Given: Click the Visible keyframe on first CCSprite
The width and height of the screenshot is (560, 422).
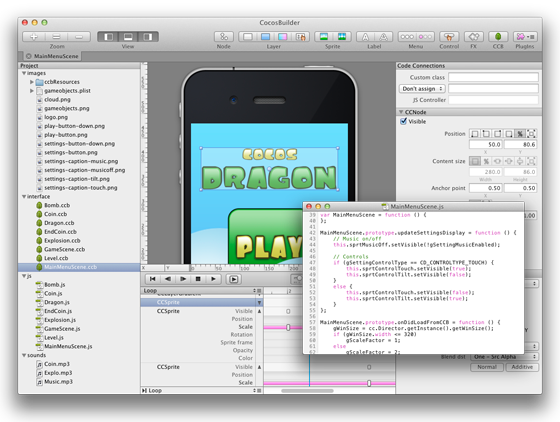Looking at the screenshot, I should pos(288,311).
